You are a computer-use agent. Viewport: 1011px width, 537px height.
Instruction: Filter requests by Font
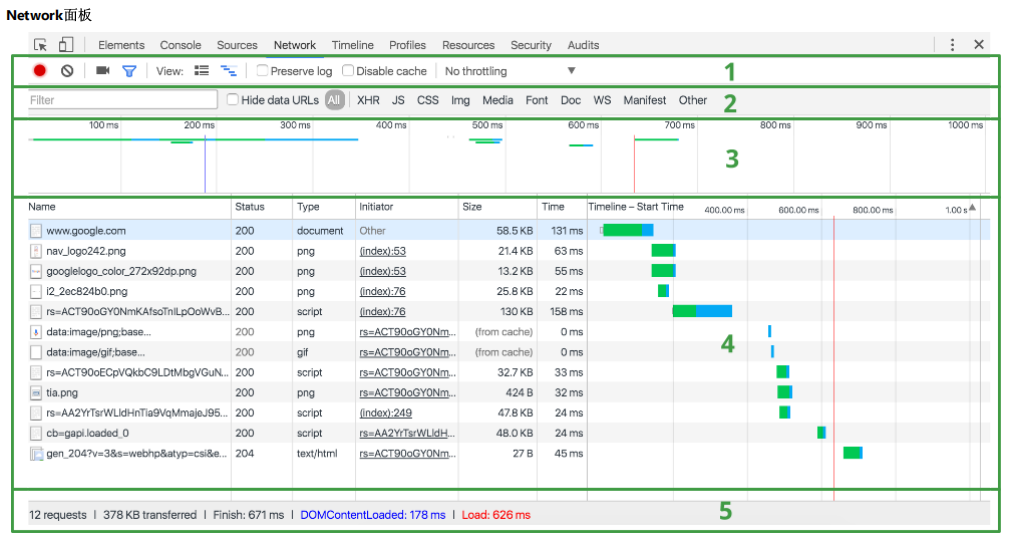[536, 100]
